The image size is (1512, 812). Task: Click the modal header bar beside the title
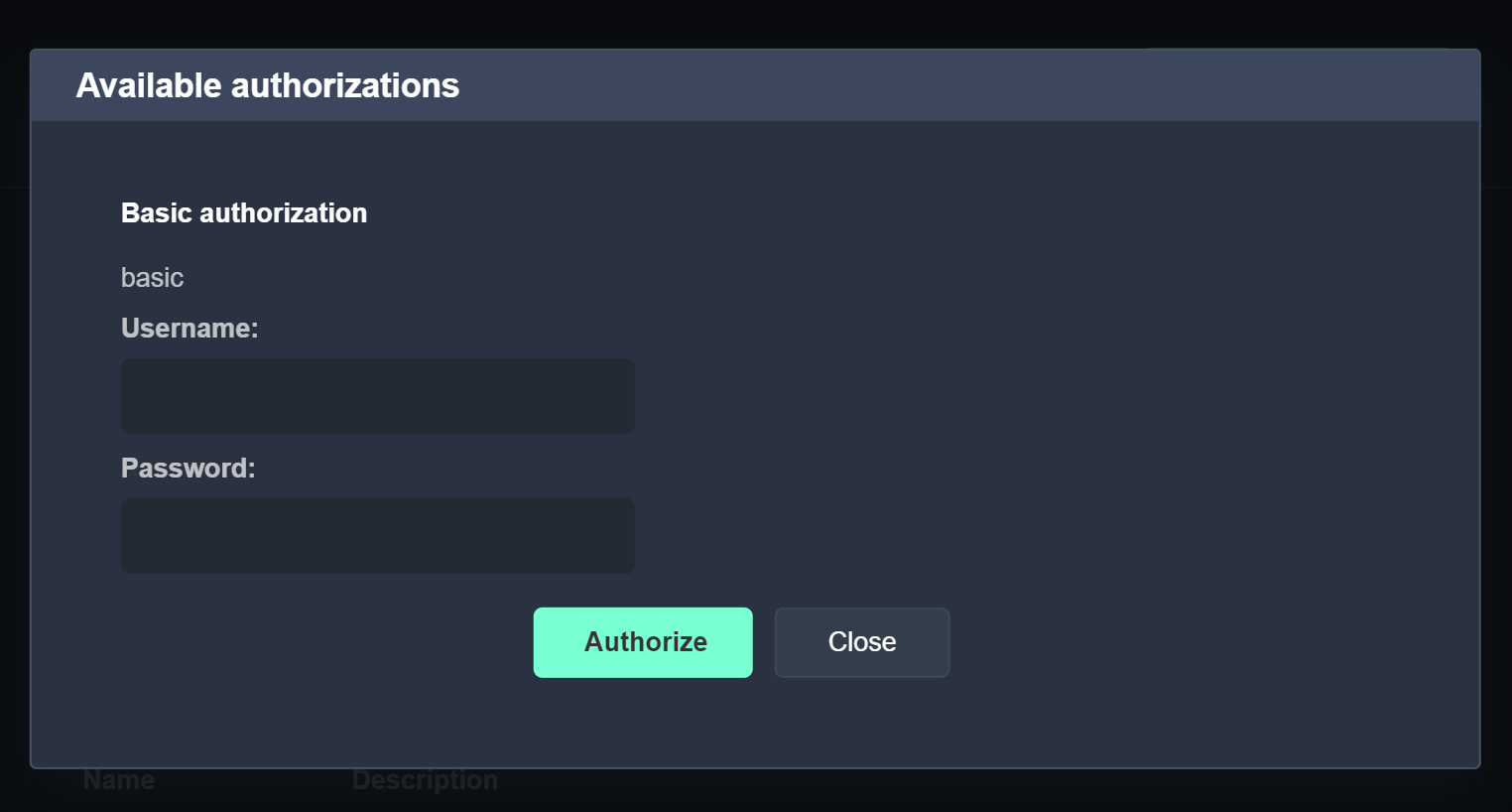click(x=943, y=86)
